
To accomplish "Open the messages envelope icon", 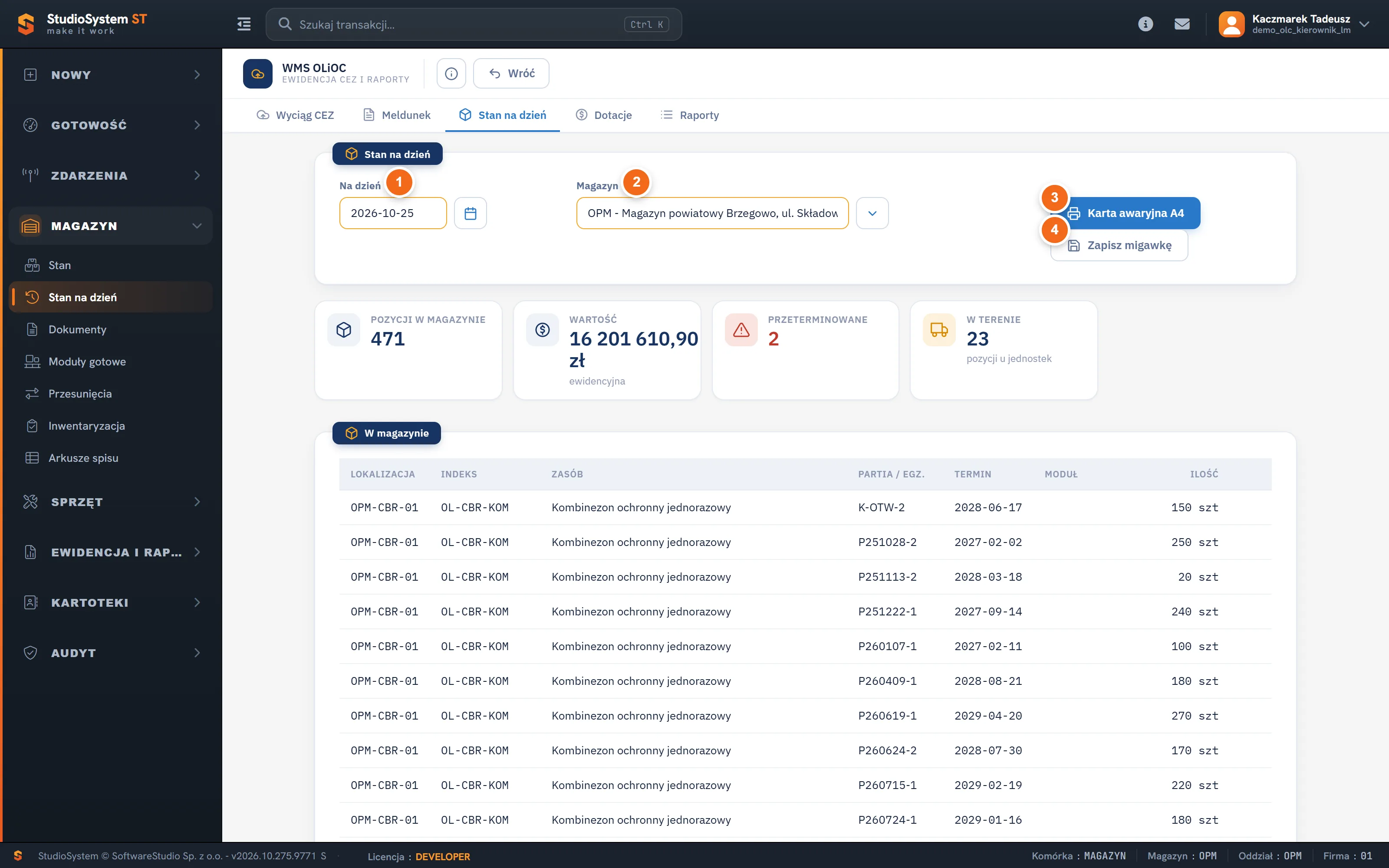I will [1182, 24].
